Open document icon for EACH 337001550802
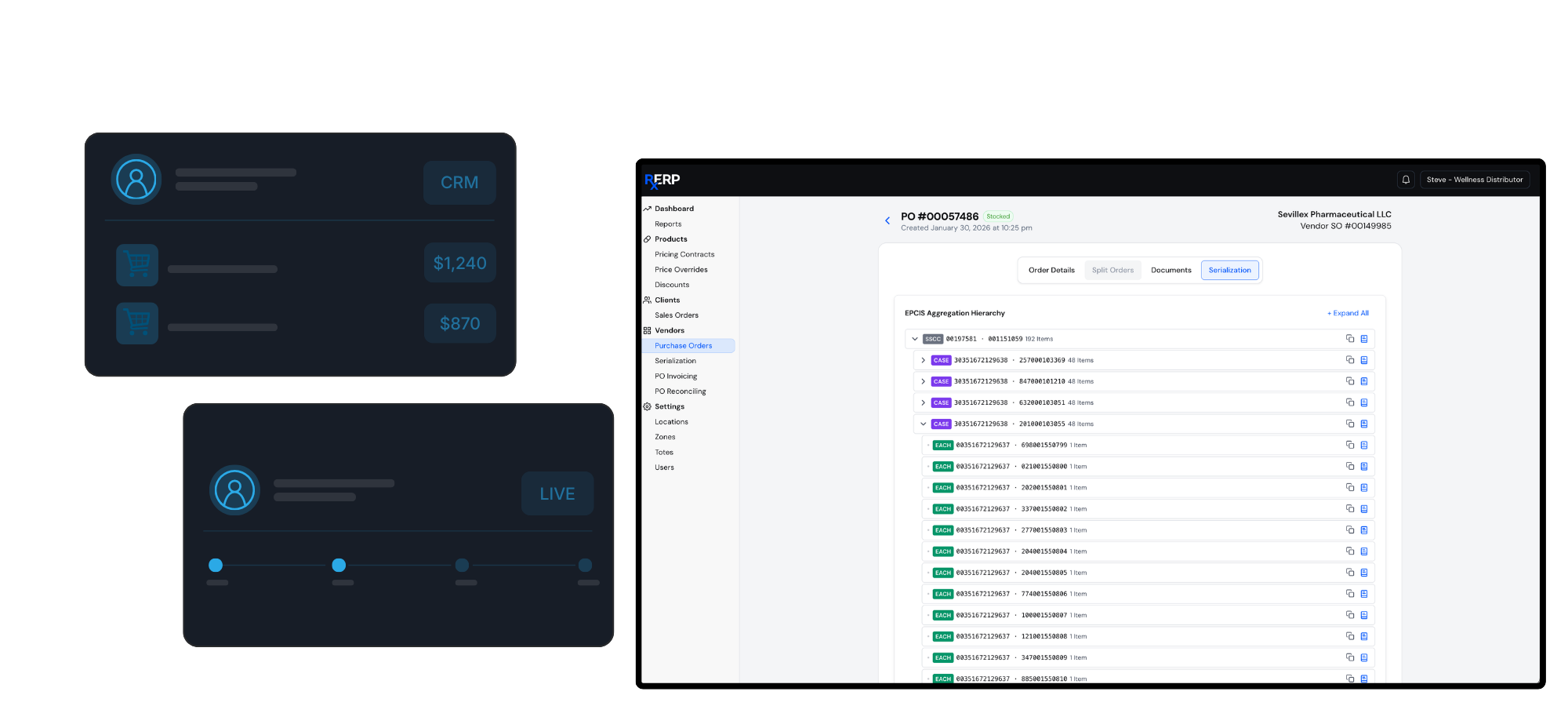Screen dimensions: 1568x706 pos(1364,509)
